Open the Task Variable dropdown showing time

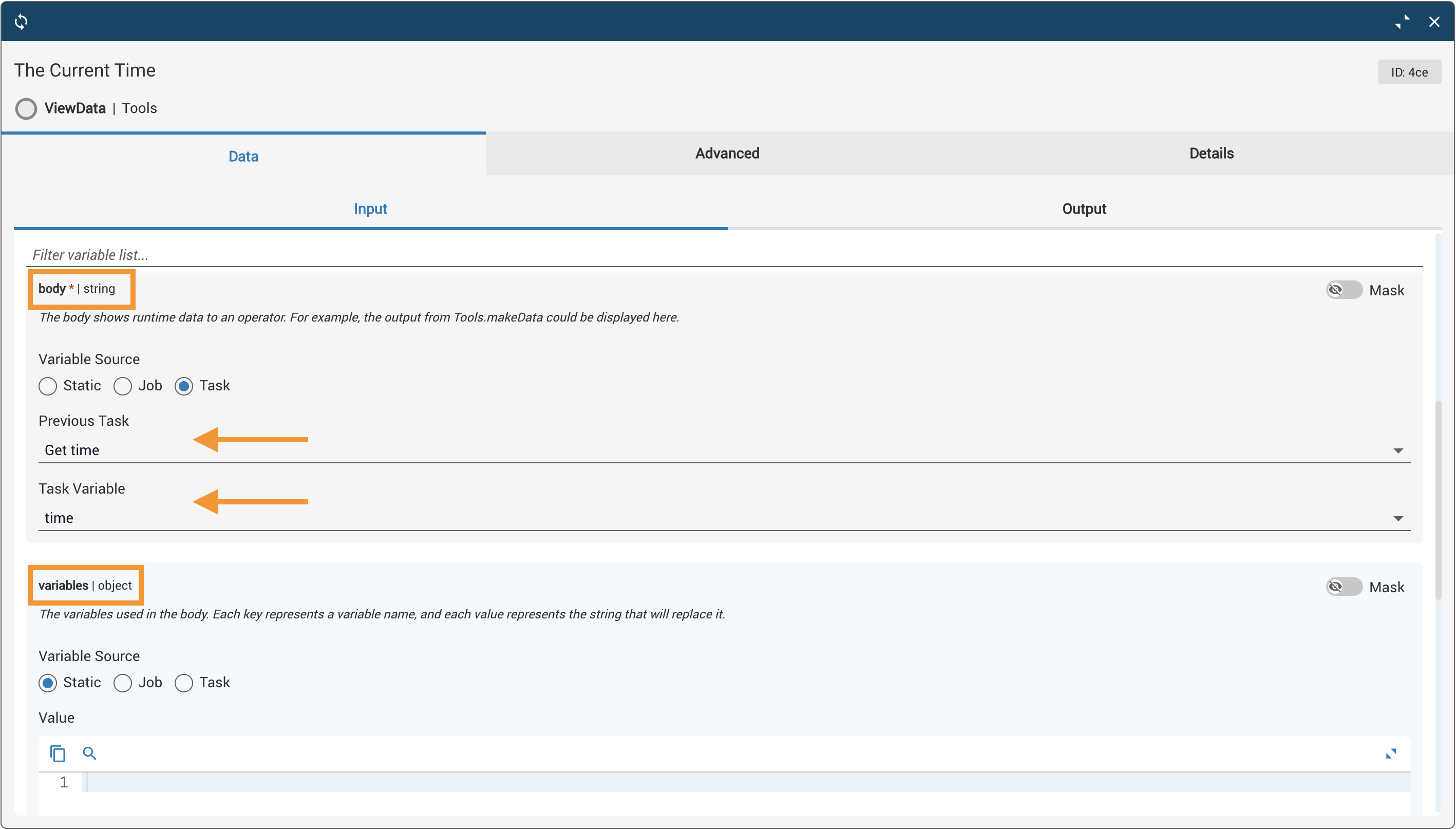(723, 518)
